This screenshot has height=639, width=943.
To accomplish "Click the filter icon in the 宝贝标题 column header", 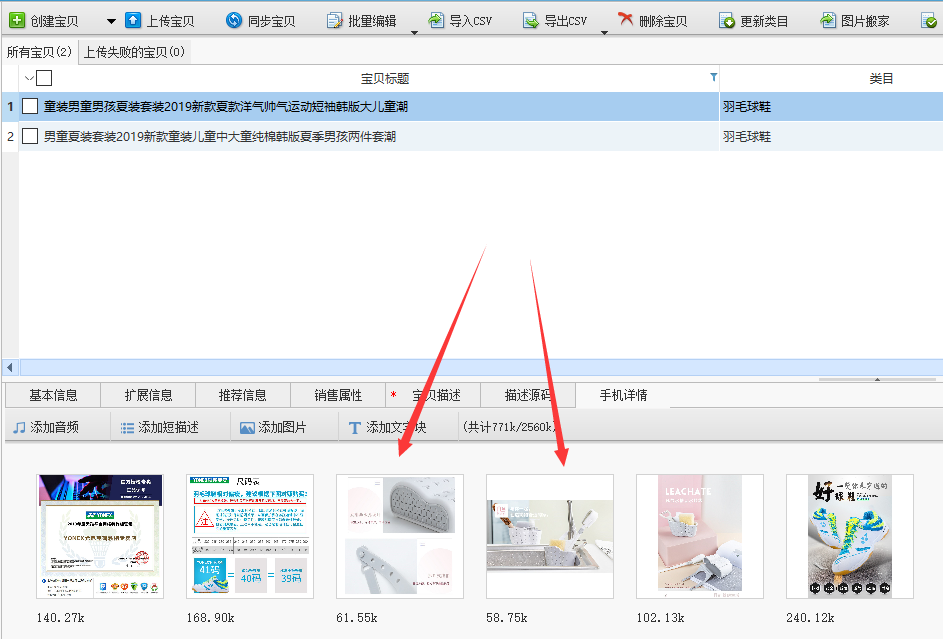I will click(x=713, y=77).
